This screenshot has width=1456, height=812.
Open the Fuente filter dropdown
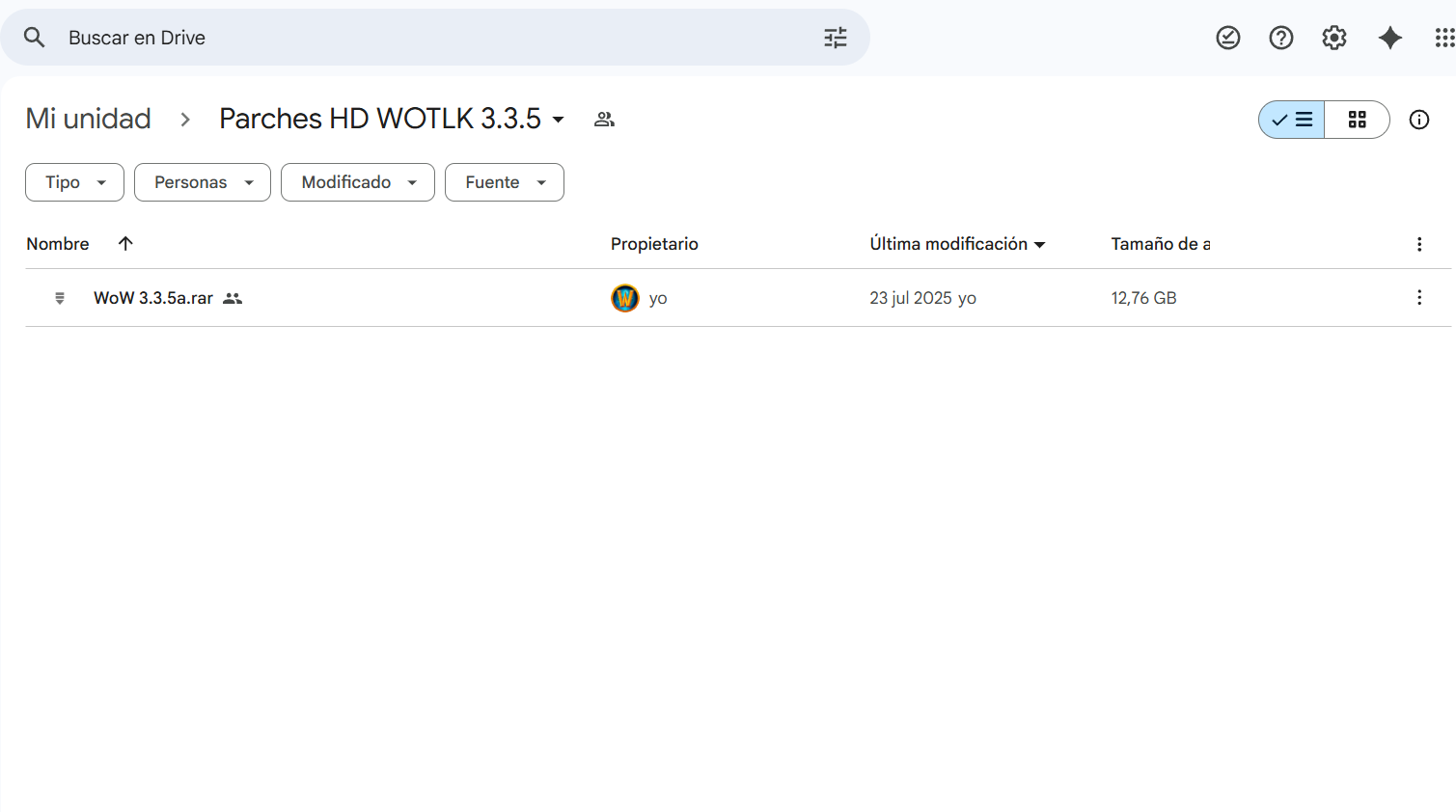pos(504,182)
